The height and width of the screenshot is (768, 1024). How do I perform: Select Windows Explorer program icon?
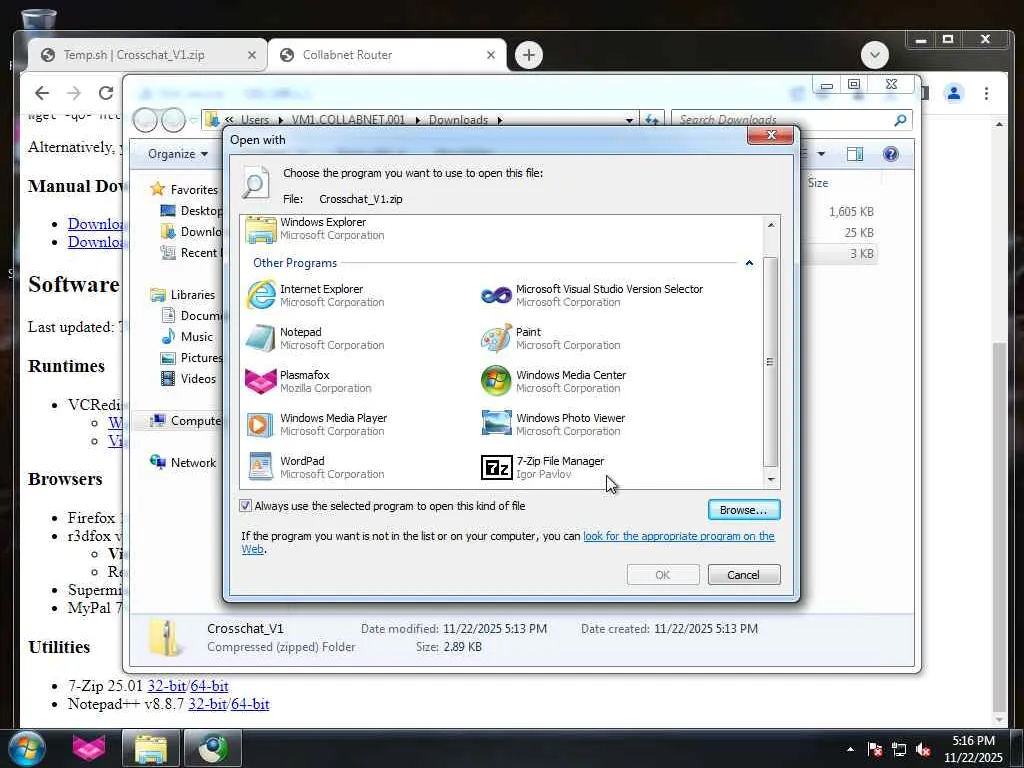click(x=261, y=229)
